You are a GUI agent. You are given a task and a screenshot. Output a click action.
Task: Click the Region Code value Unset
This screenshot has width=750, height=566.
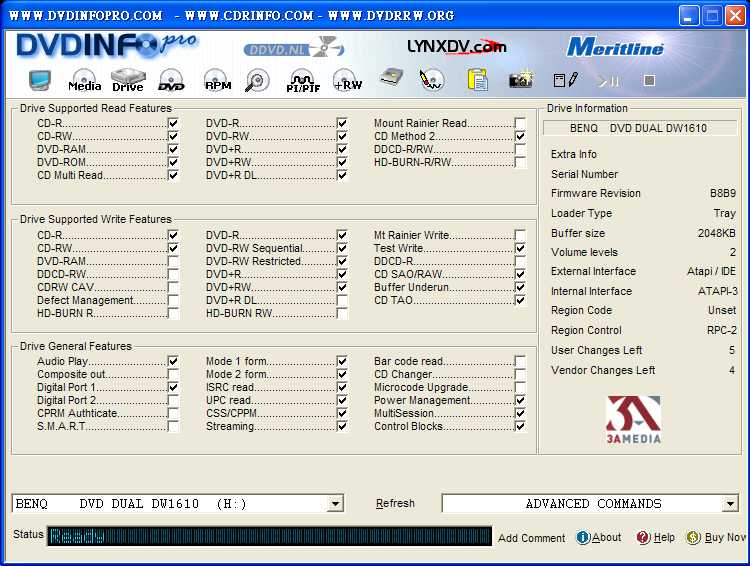point(722,310)
